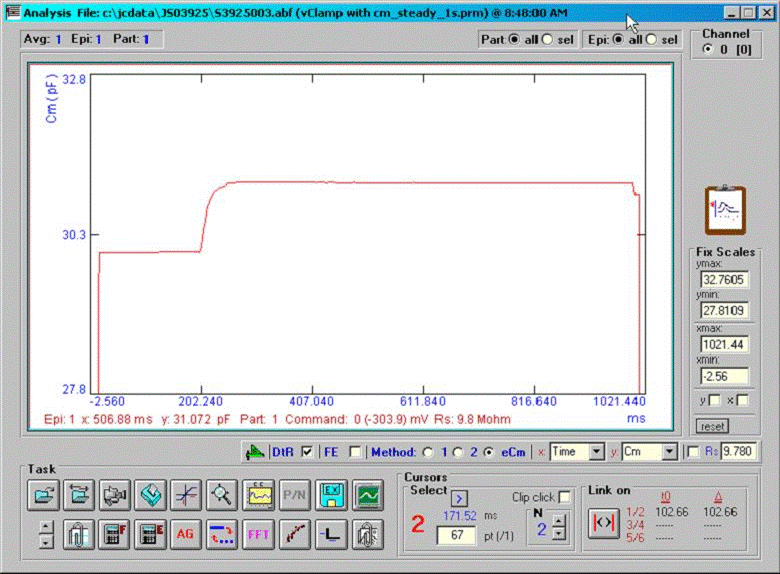This screenshot has width=780, height=574.
Task: Toggle the fix x scale checkbox
Action: pyautogui.click(x=742, y=400)
